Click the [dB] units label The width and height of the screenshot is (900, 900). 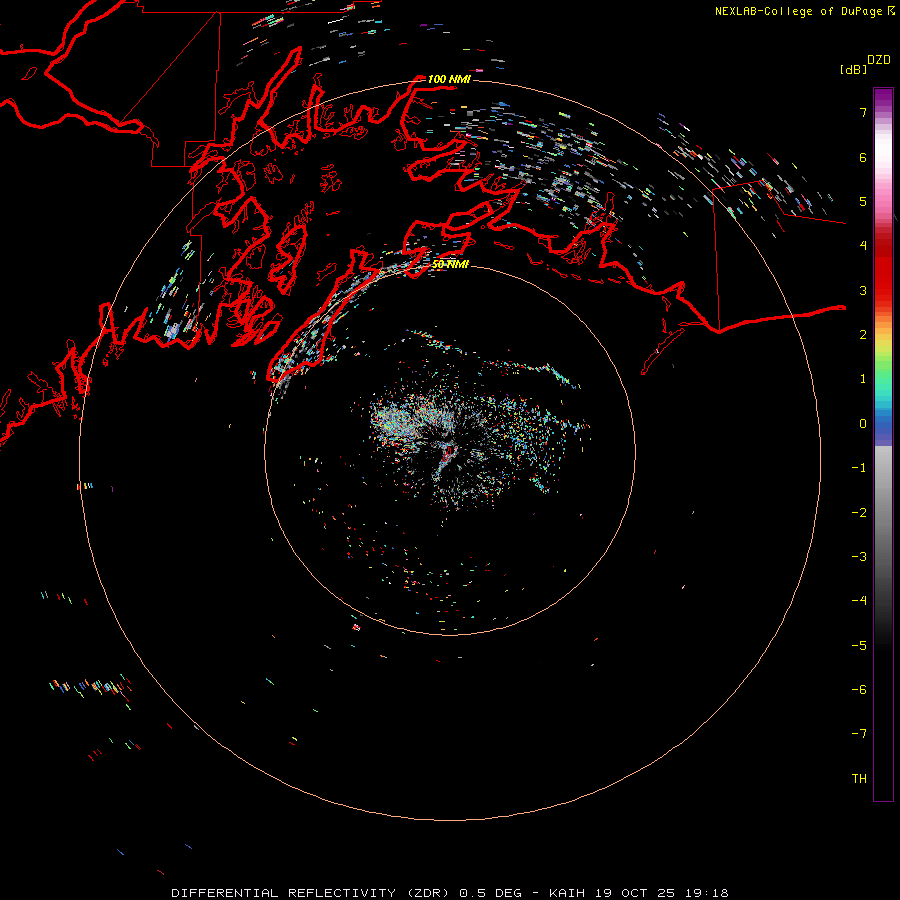pyautogui.click(x=854, y=70)
